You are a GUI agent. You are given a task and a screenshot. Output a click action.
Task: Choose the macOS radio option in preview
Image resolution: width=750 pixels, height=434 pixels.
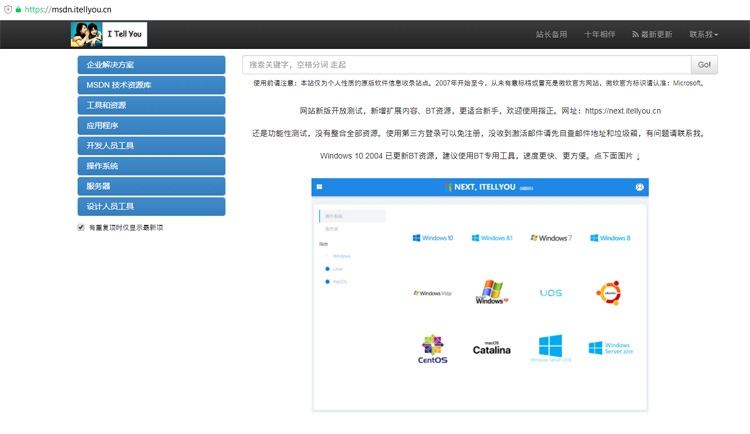327,282
